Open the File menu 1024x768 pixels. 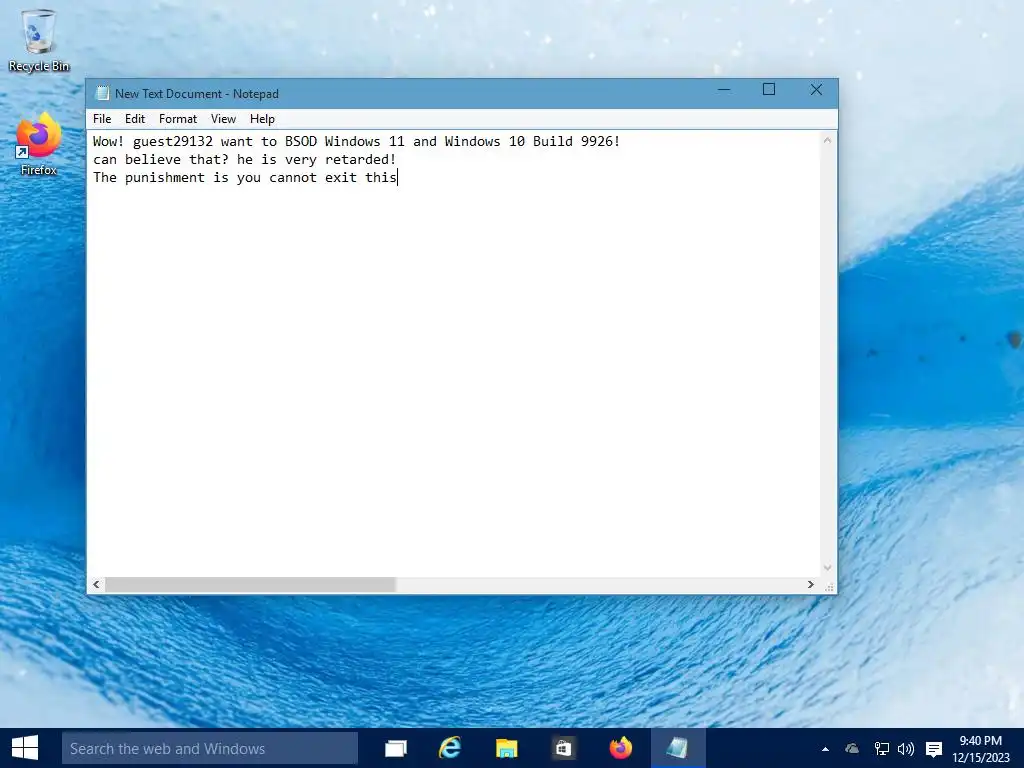pos(102,119)
